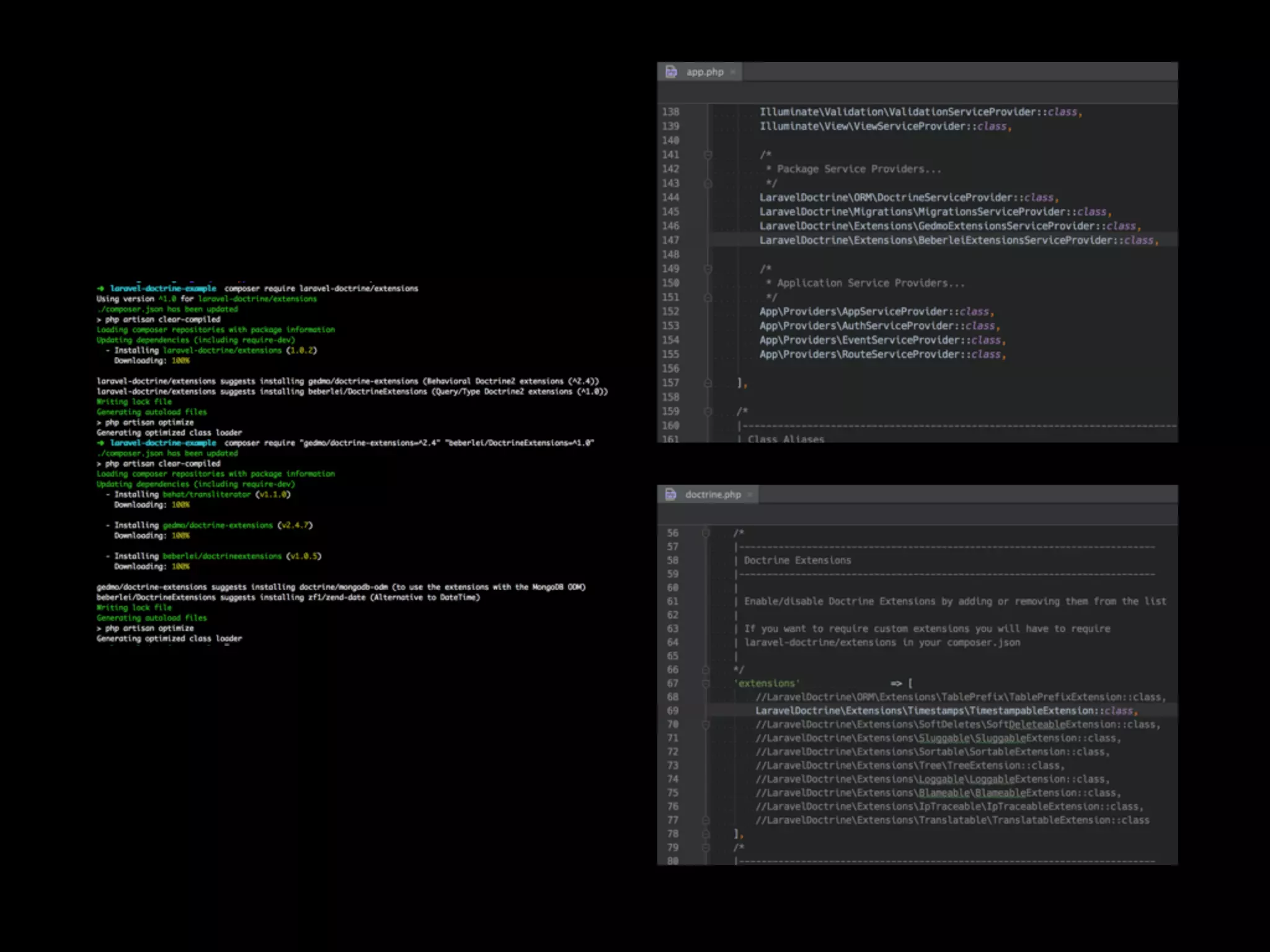Collapse comment fold marker at line 149

pyautogui.click(x=708, y=269)
